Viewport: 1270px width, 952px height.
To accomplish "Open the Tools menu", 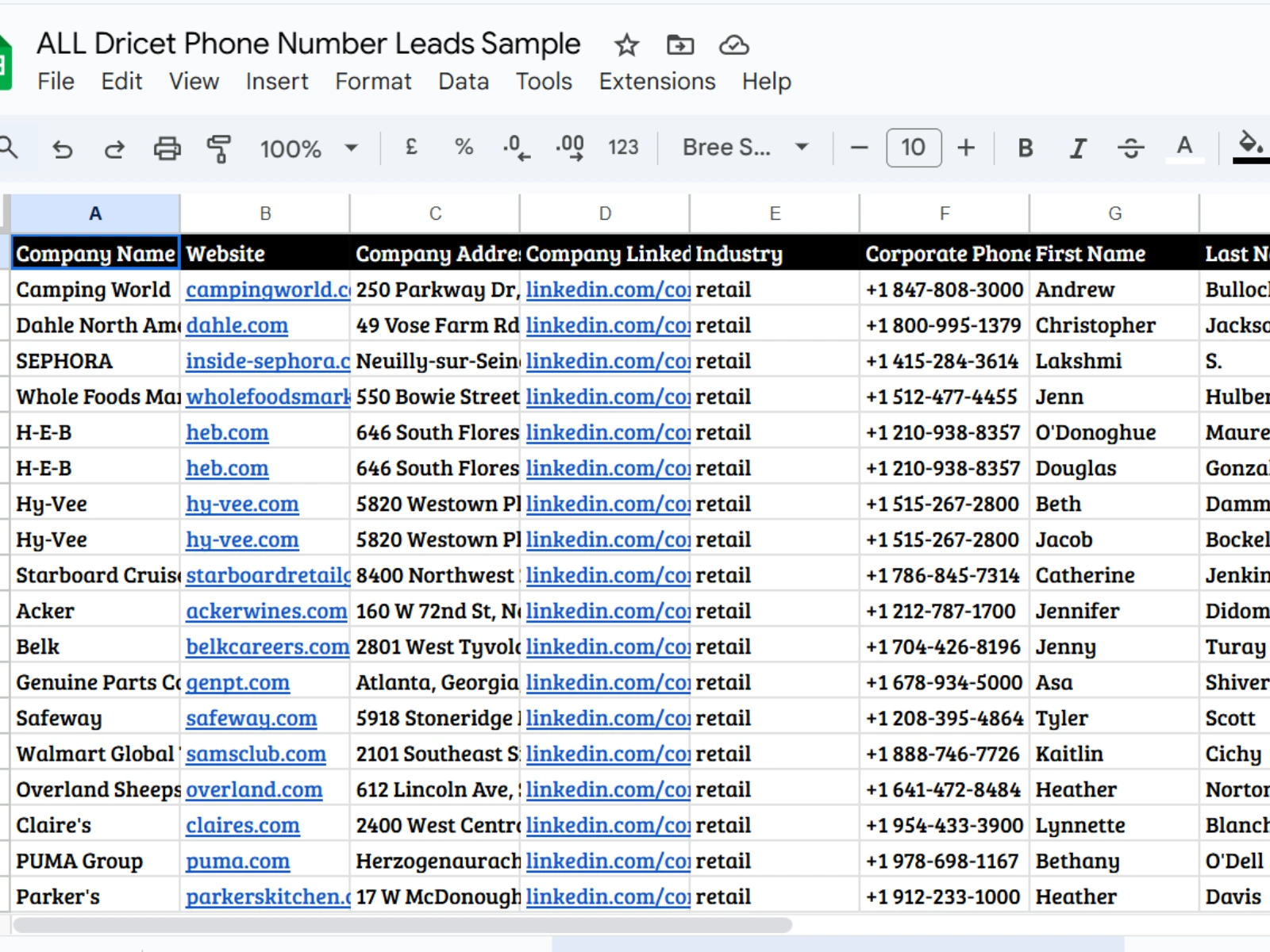I will pos(544,82).
